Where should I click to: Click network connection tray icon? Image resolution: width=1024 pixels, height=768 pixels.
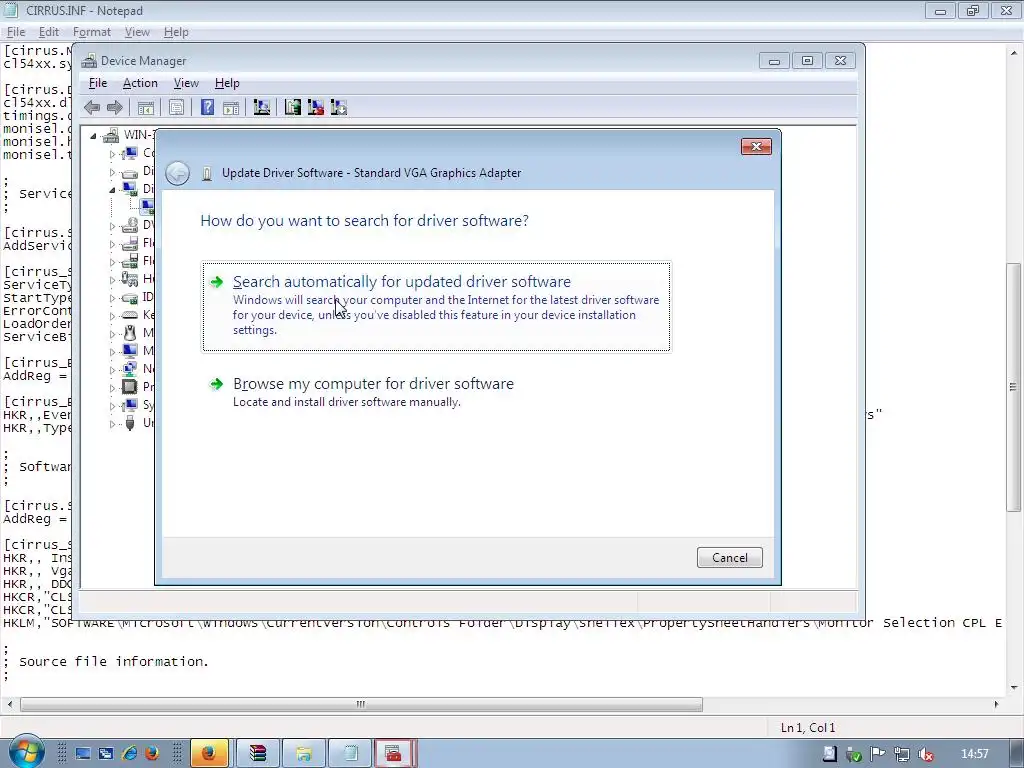pyautogui.click(x=901, y=754)
